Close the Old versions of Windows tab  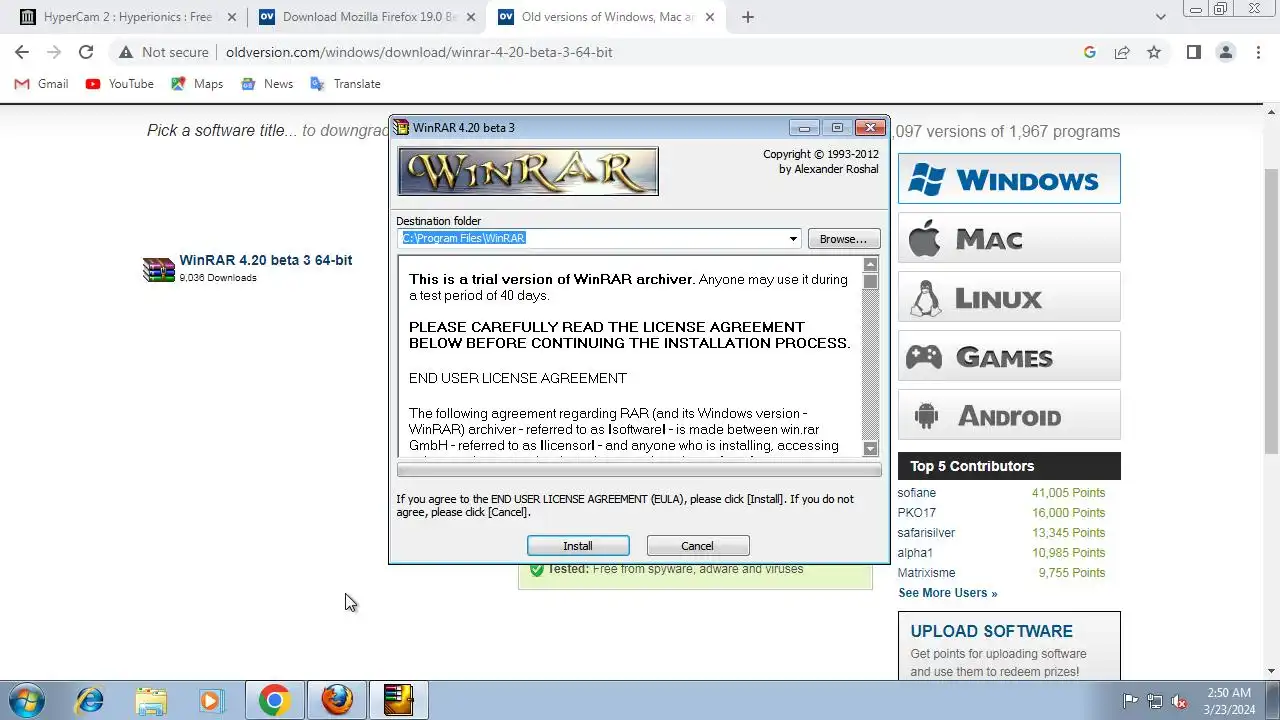click(x=710, y=17)
